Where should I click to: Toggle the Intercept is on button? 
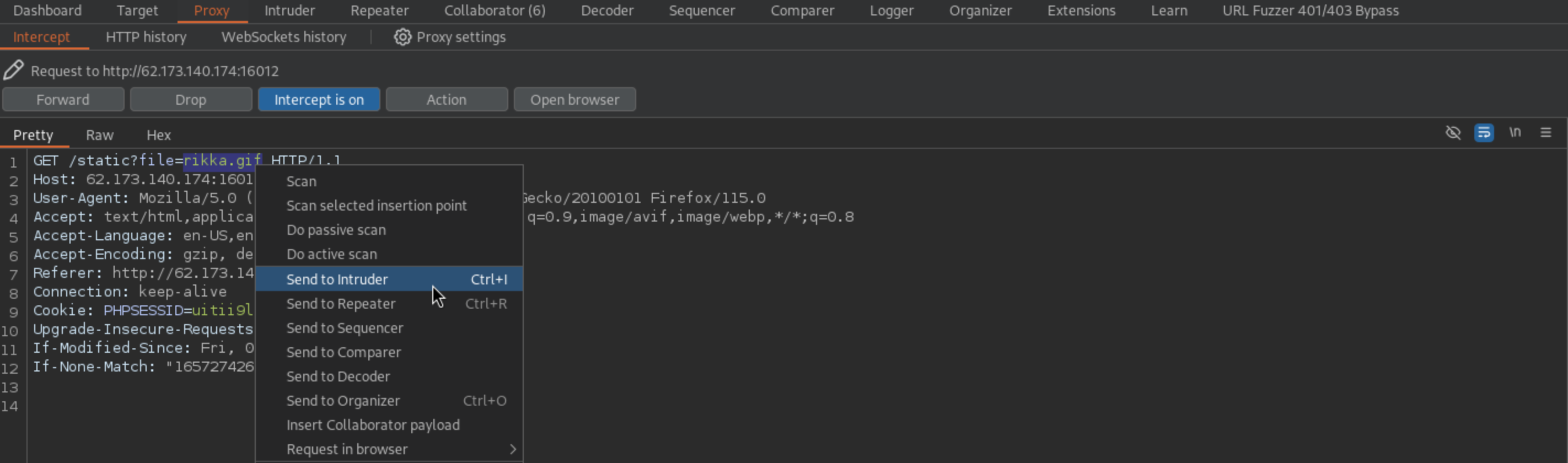click(318, 100)
